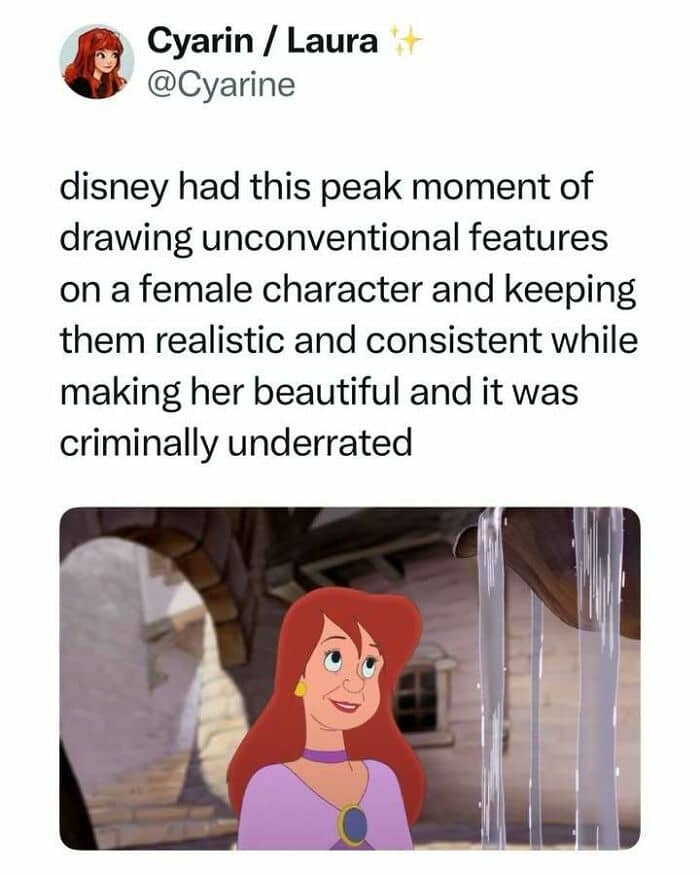This screenshot has height=875, width=700.
Task: Click the yellow earring on the character
Action: click(x=301, y=688)
